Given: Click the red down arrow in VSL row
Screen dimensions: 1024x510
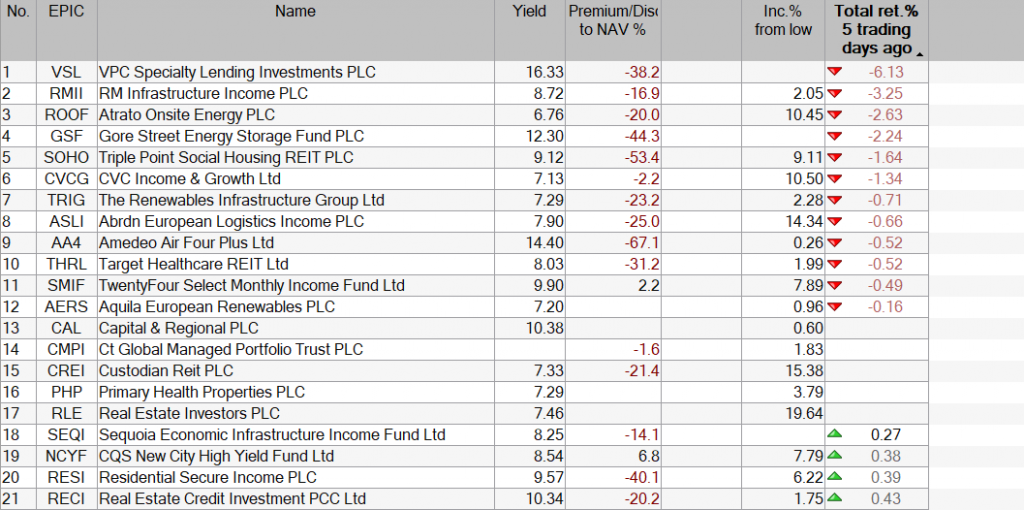Looking at the screenshot, I should [x=835, y=72].
